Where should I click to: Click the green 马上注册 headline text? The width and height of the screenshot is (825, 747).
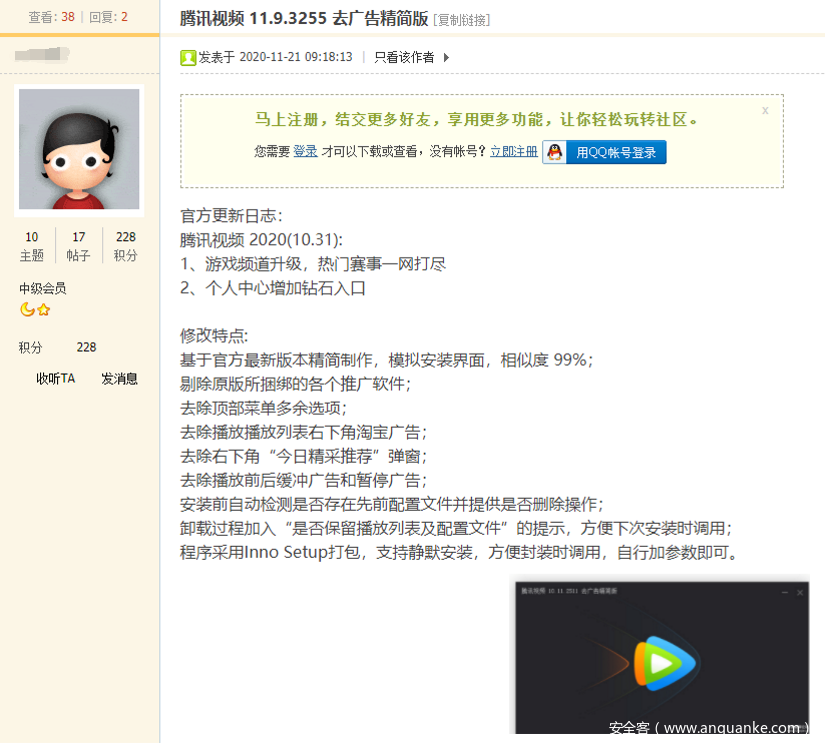click(477, 119)
